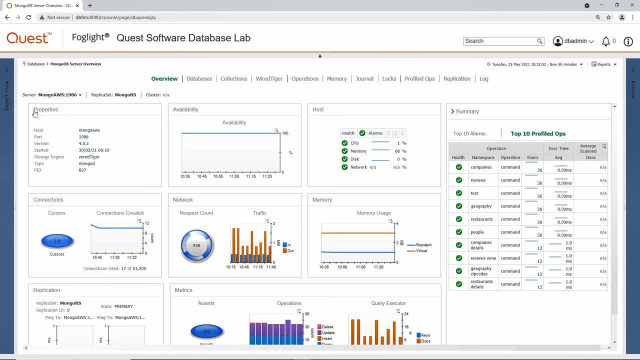This screenshot has width=640, height=360.
Task: Click the Disk green check status icon
Action: pos(344,159)
